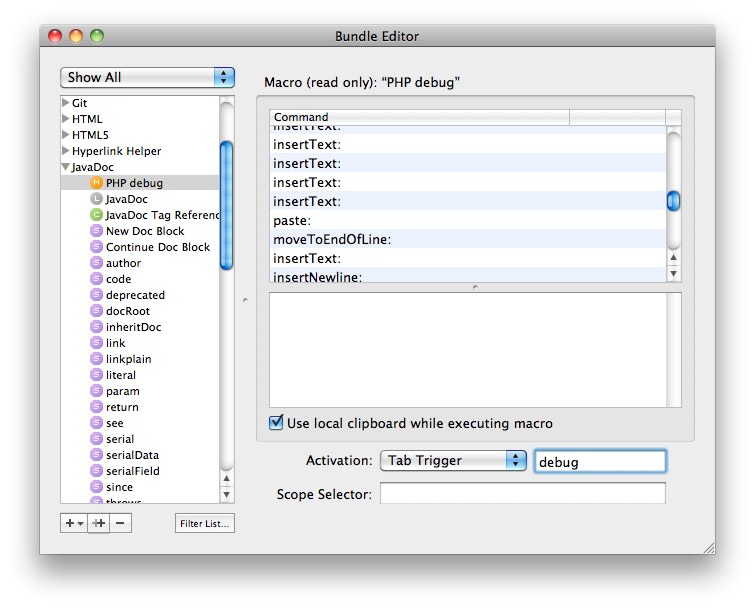
Task: Click the Command column header
Action: point(419,117)
